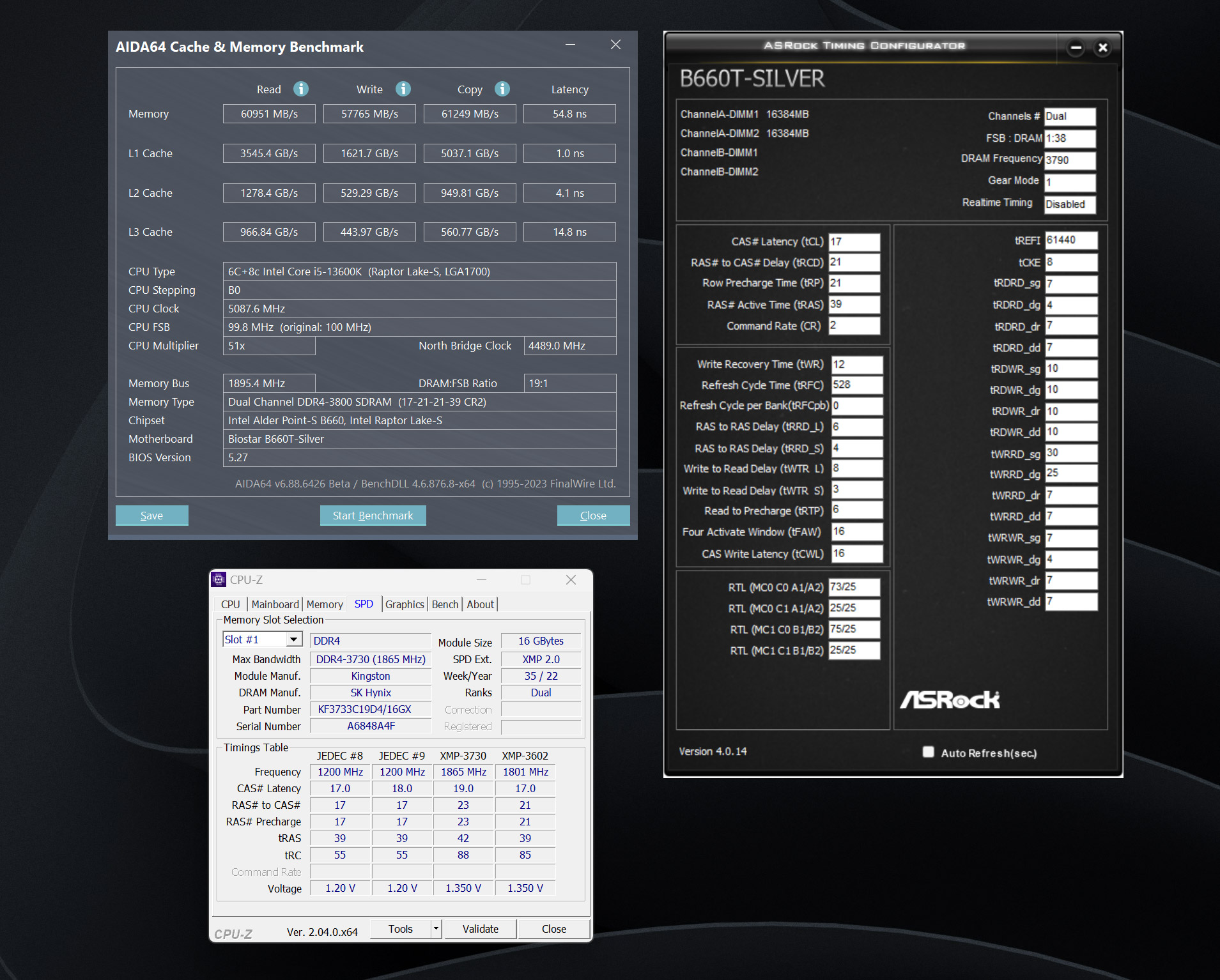Click the CPU-Z app icon in title bar
This screenshot has height=980, width=1220.
point(219,579)
